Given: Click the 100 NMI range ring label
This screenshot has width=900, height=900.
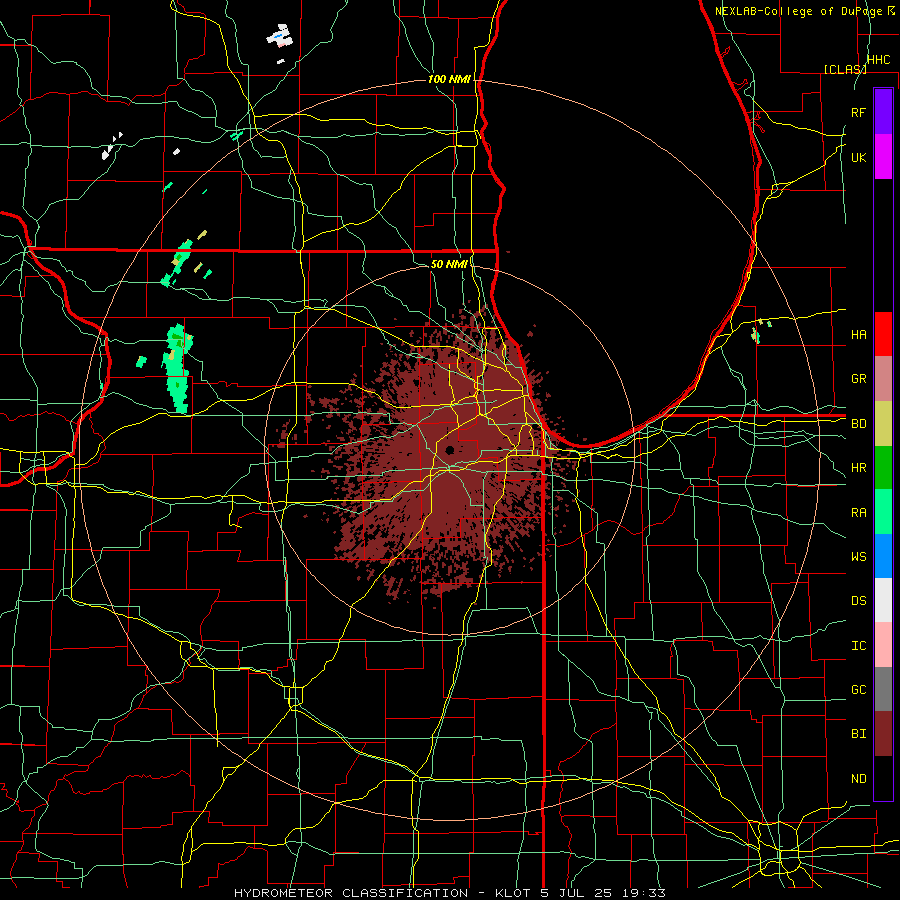Looking at the screenshot, I should [x=449, y=79].
